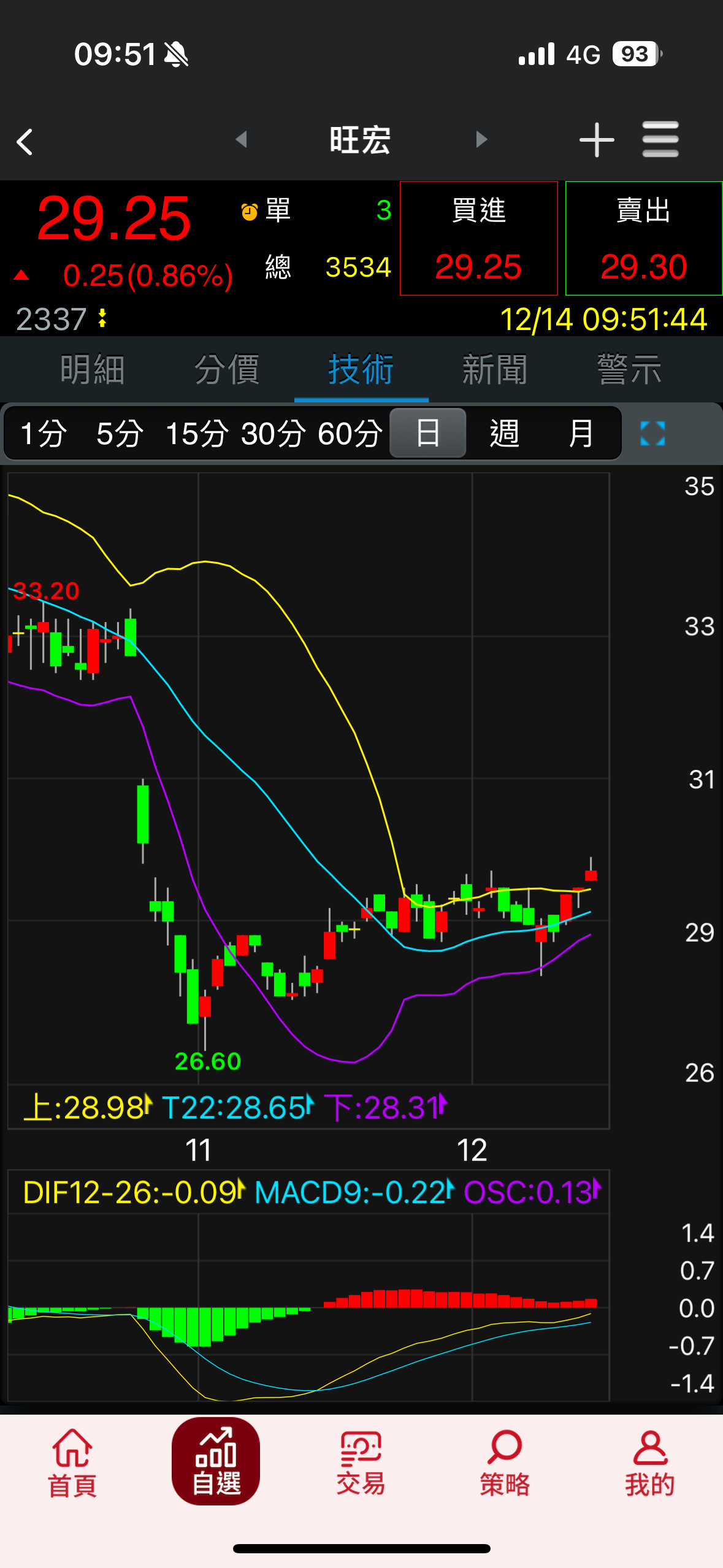Tap the latest candlestick on the chart
This screenshot has height=1568, width=723.
pos(591,875)
